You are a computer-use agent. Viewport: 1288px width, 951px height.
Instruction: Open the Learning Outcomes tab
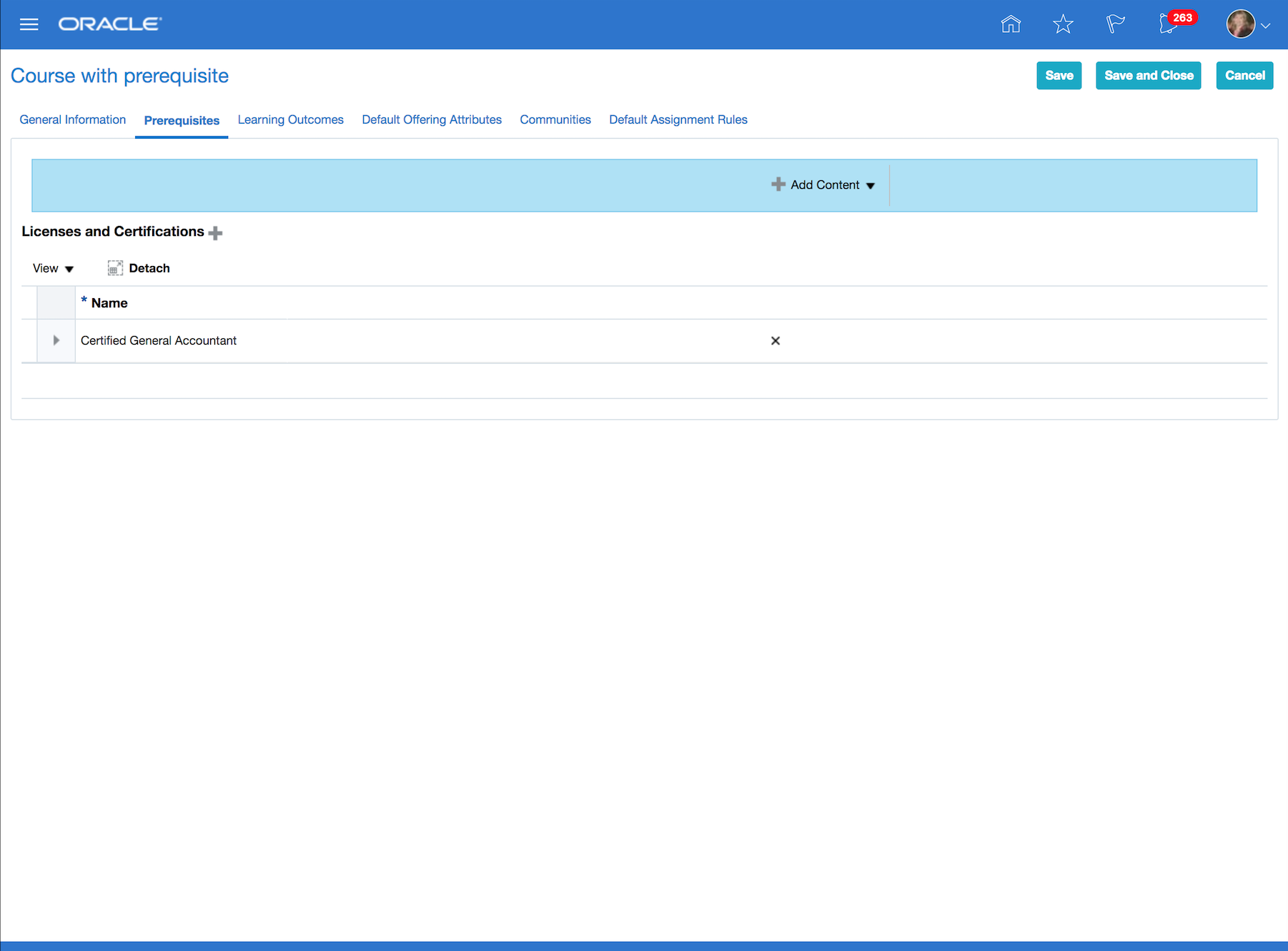tap(291, 120)
